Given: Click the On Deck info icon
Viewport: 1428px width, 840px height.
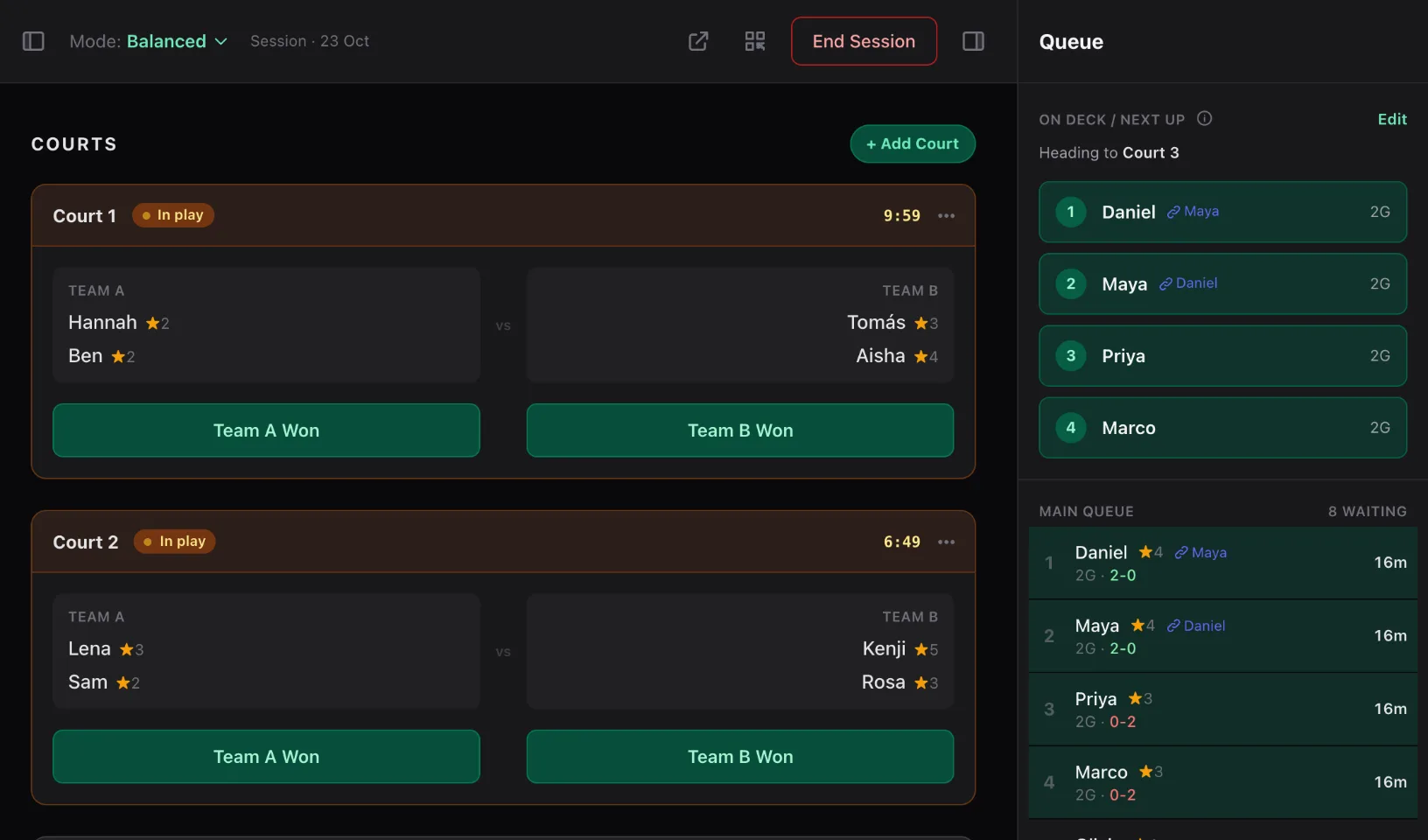Looking at the screenshot, I should 1205,119.
